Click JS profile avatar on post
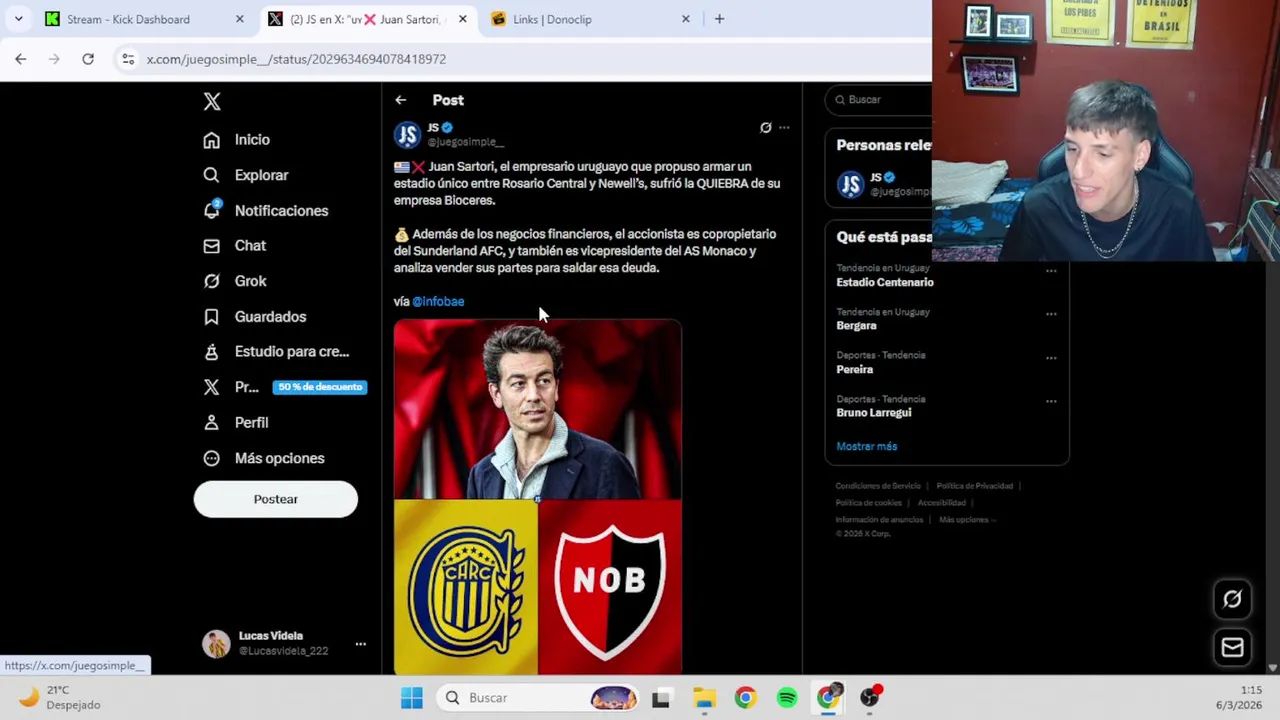 pyautogui.click(x=407, y=135)
